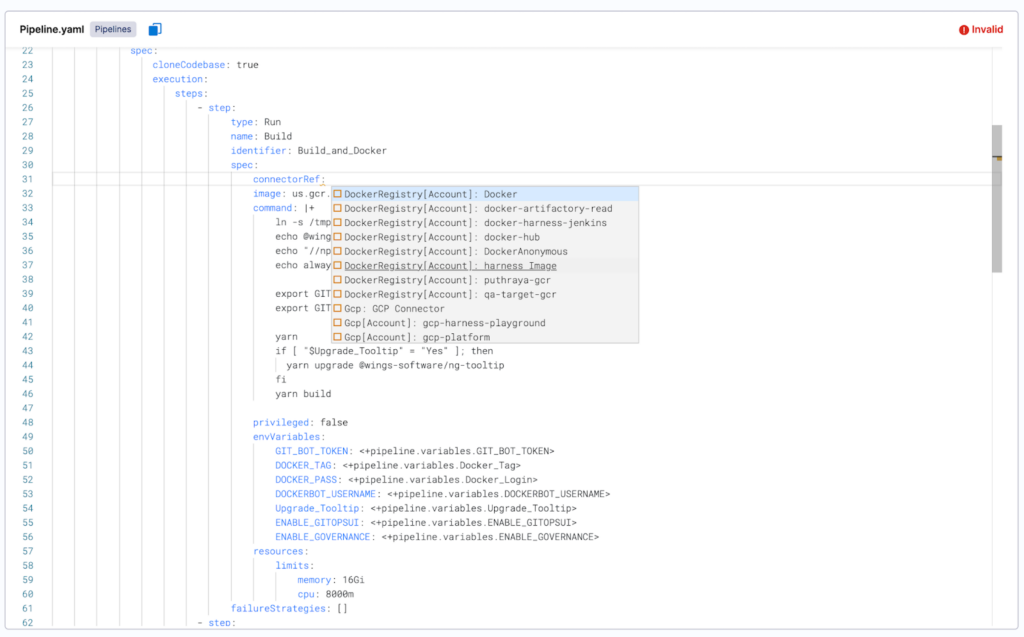Click the connector icon beside 'Docker' suggestion
The image size is (1024, 637).
pos(338,194)
